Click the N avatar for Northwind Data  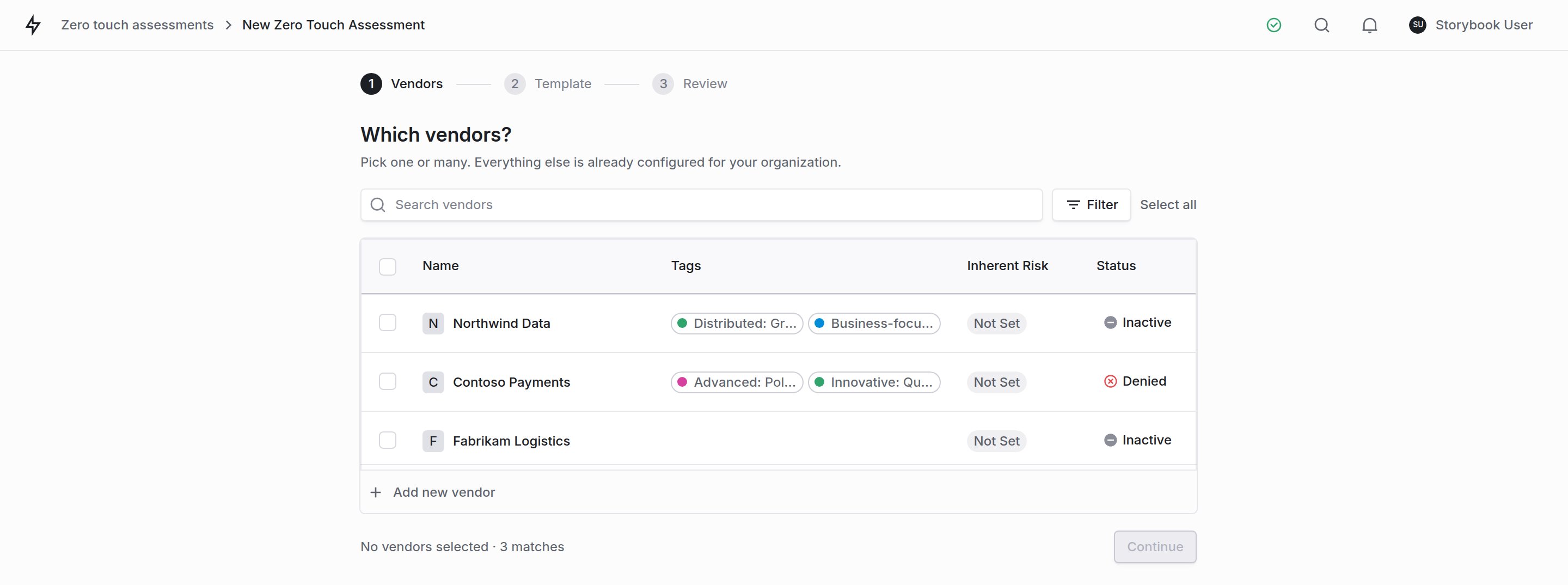pos(433,323)
